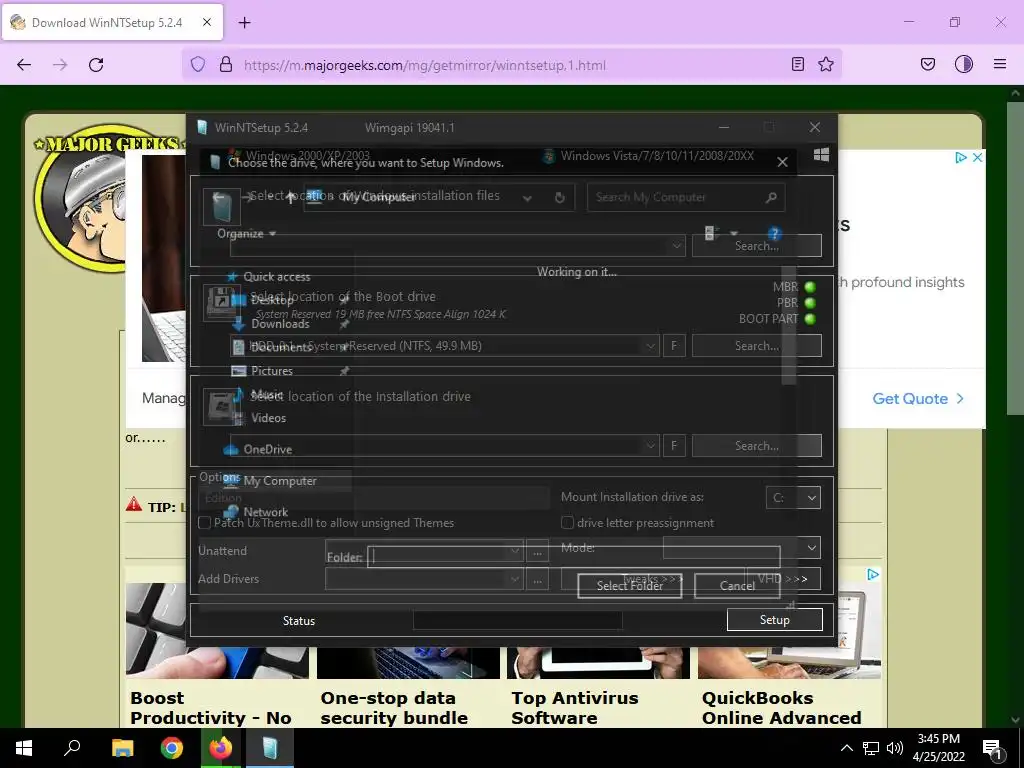
Task: Open the notification center icon
Action: click(x=992, y=749)
